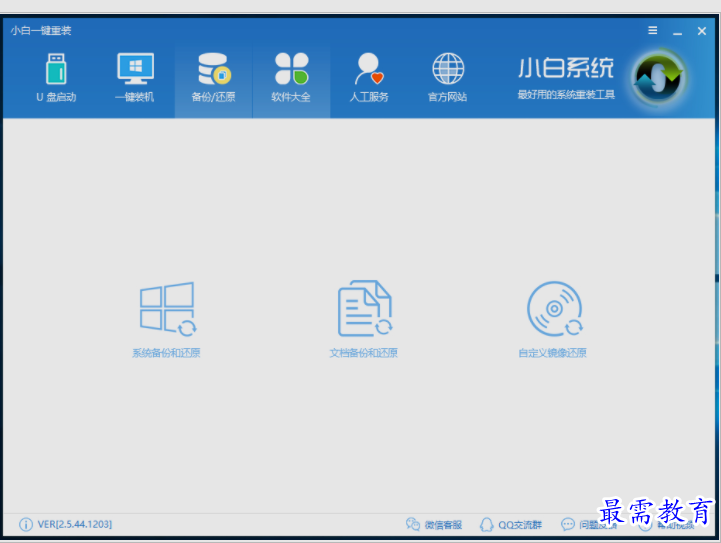Switch to the 一键装机 tab

[x=135, y=79]
